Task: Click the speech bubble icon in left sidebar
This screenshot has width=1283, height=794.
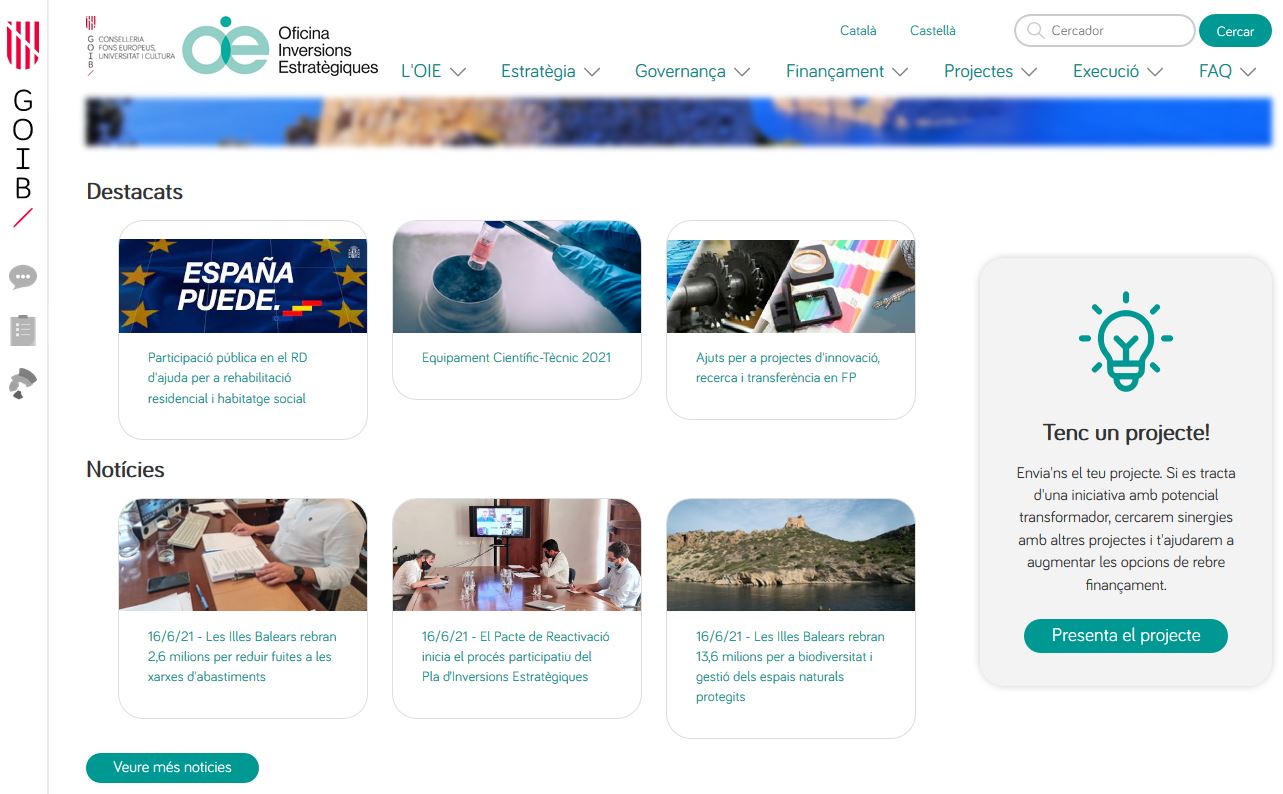Action: pos(23,277)
